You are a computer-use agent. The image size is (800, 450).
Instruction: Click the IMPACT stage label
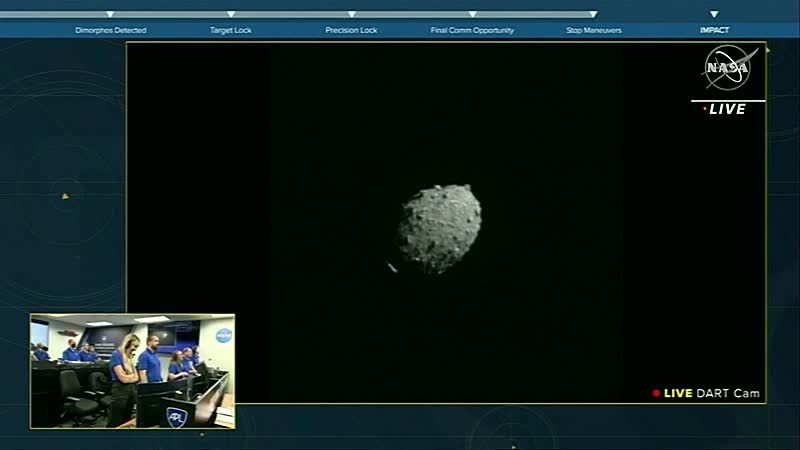click(714, 31)
